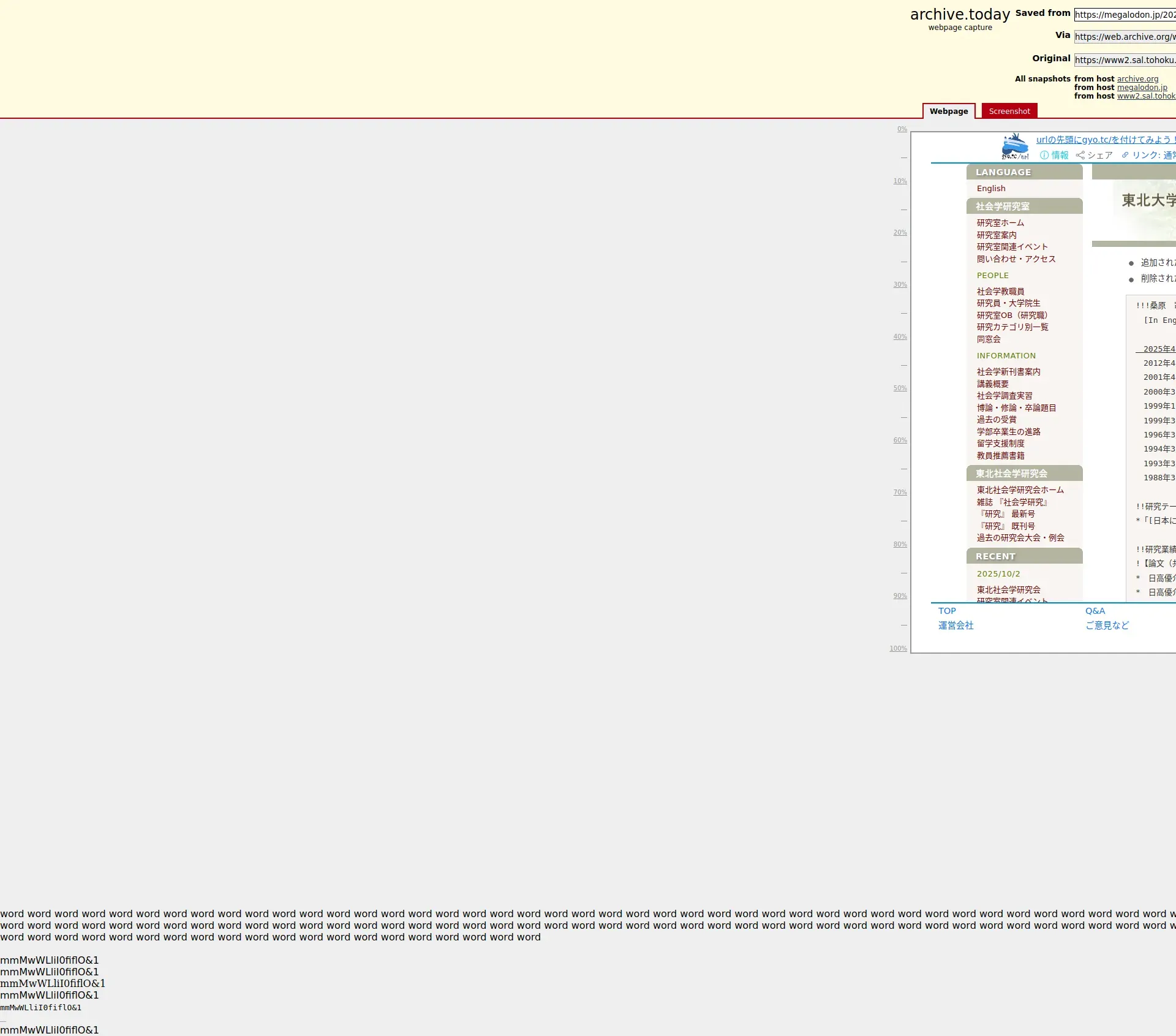This screenshot has width=1176, height=1036.
Task: Open 研究室ホーム in the sidebar
Action: click(1000, 223)
